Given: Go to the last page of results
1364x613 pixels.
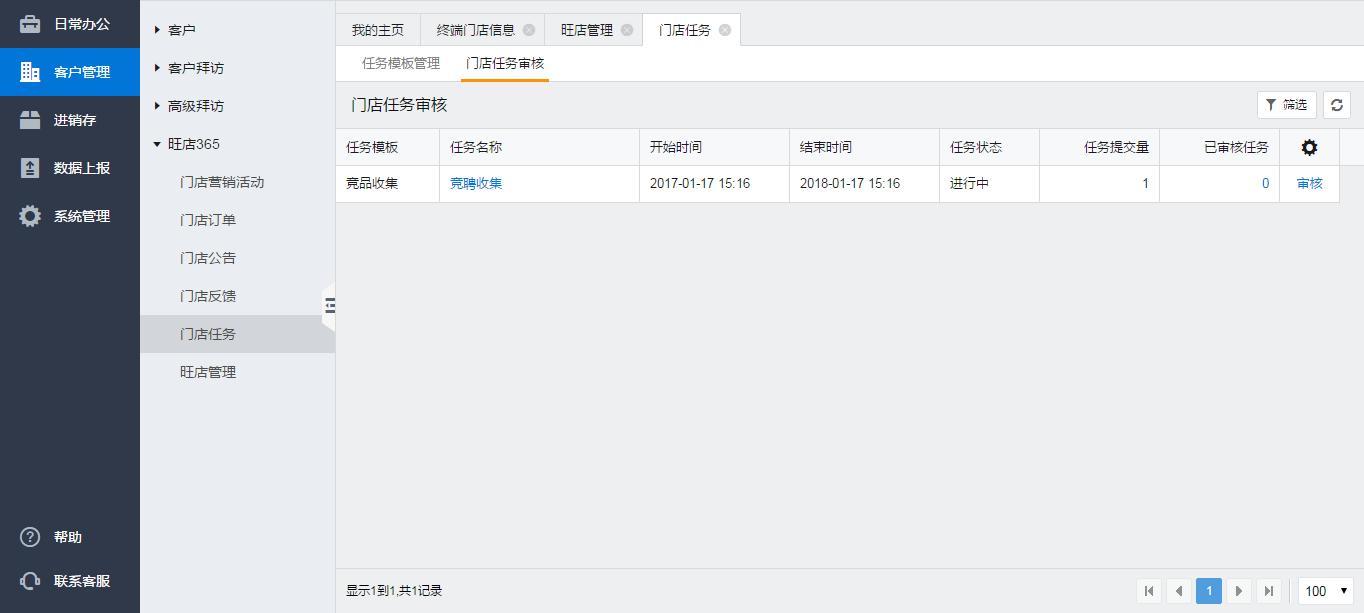Looking at the screenshot, I should (x=1269, y=591).
